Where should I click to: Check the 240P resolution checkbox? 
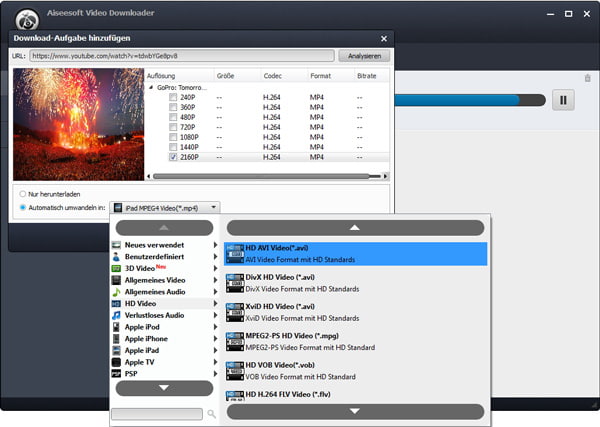pyautogui.click(x=173, y=97)
